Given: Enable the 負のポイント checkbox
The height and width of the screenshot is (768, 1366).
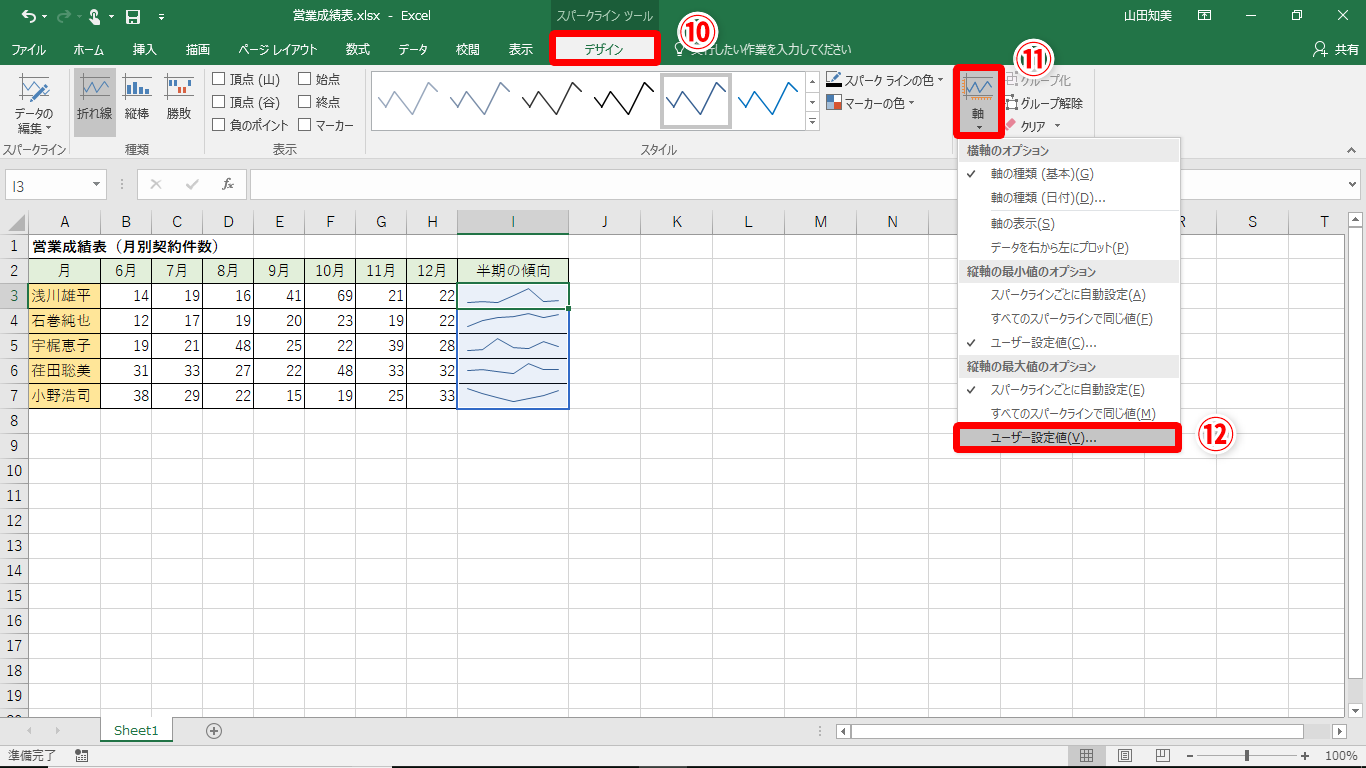Looking at the screenshot, I should 219,125.
